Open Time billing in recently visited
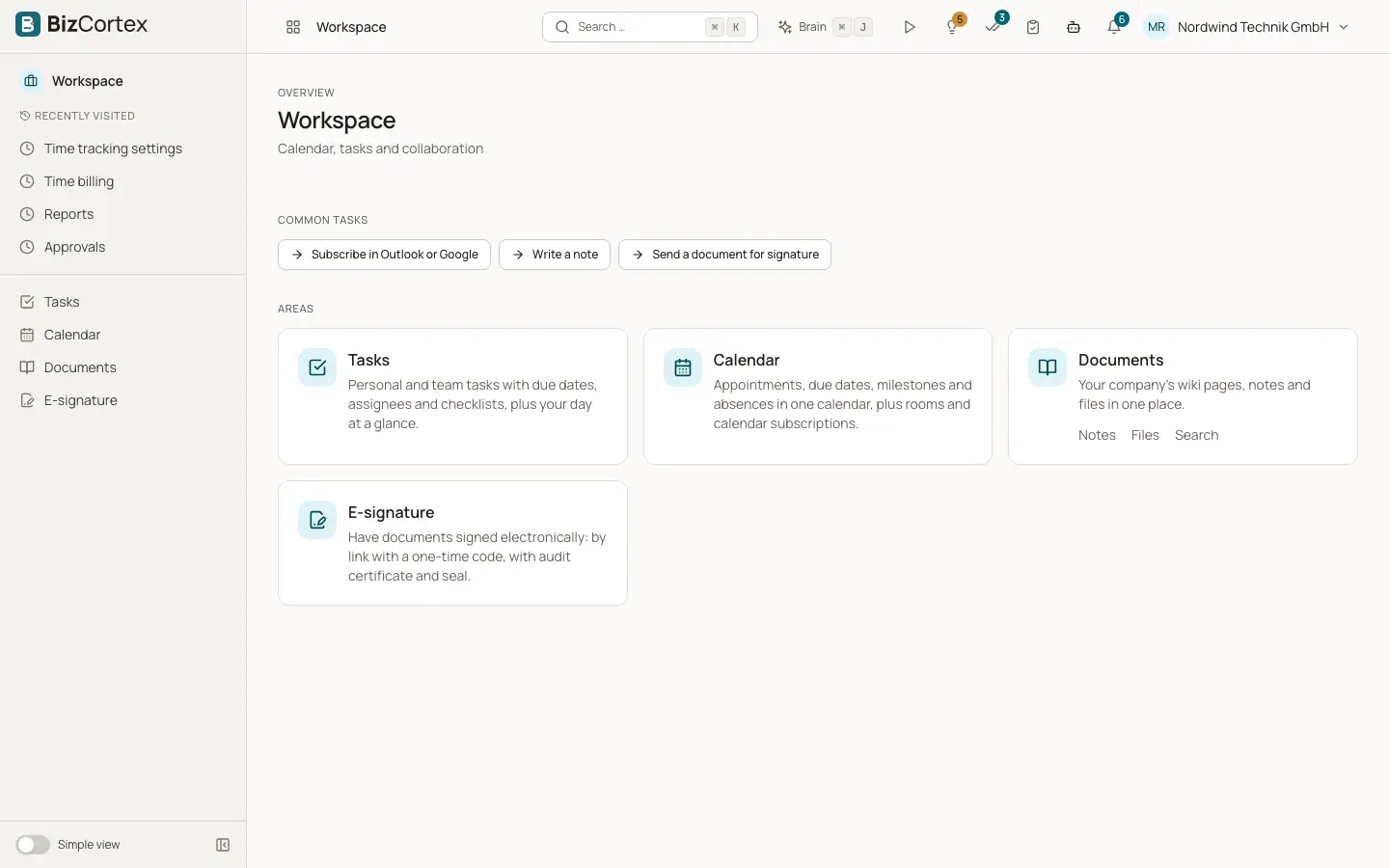Viewport: 1389px width, 868px height. point(123,181)
